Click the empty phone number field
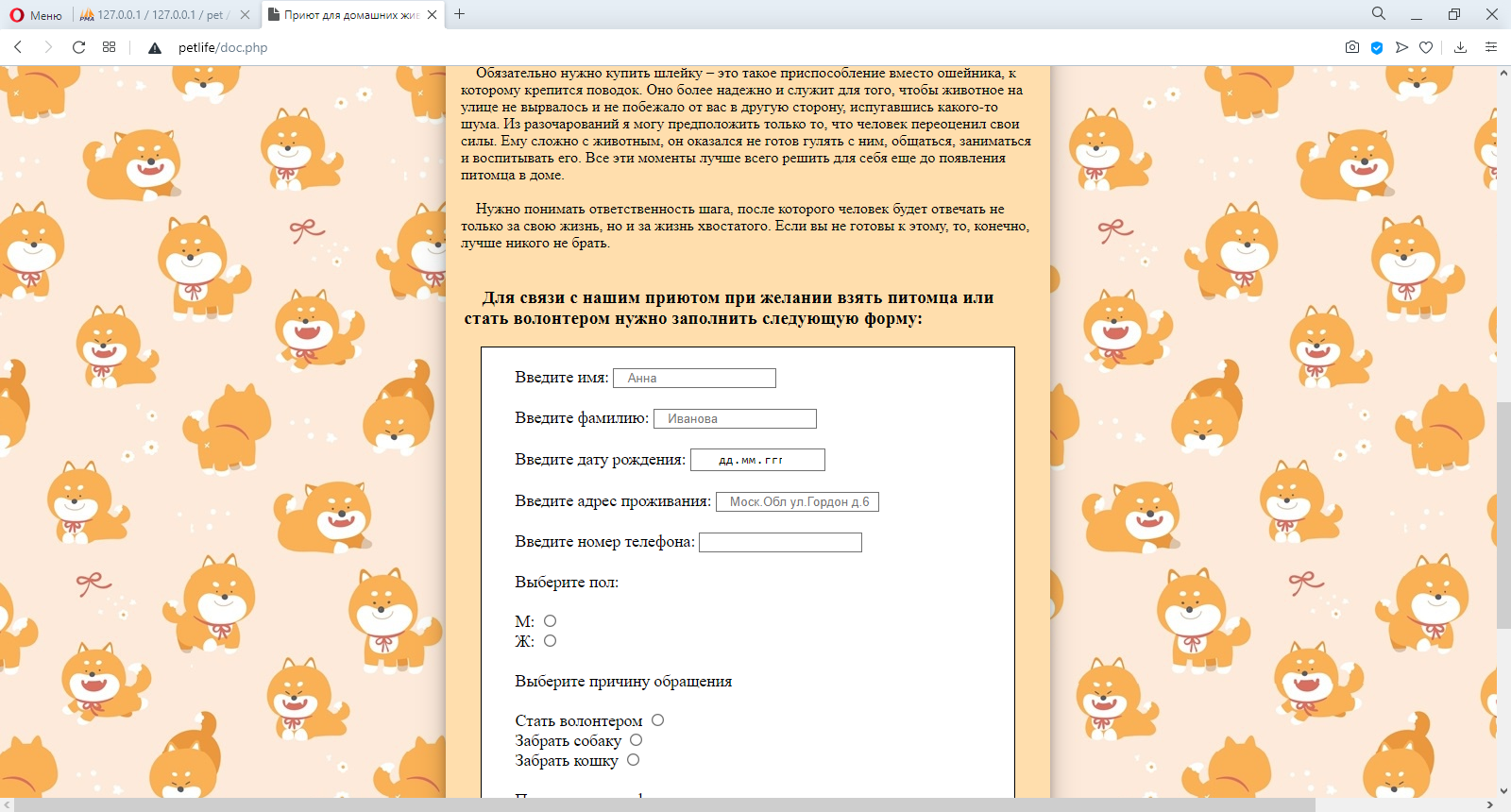Image resolution: width=1511 pixels, height=812 pixels. click(780, 542)
